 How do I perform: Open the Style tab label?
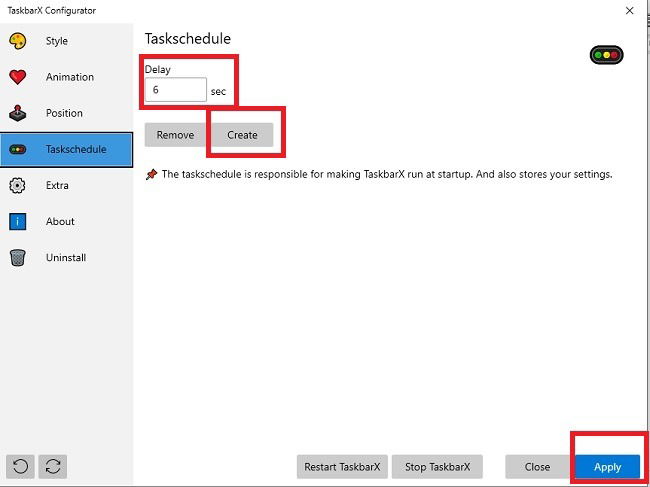point(57,41)
